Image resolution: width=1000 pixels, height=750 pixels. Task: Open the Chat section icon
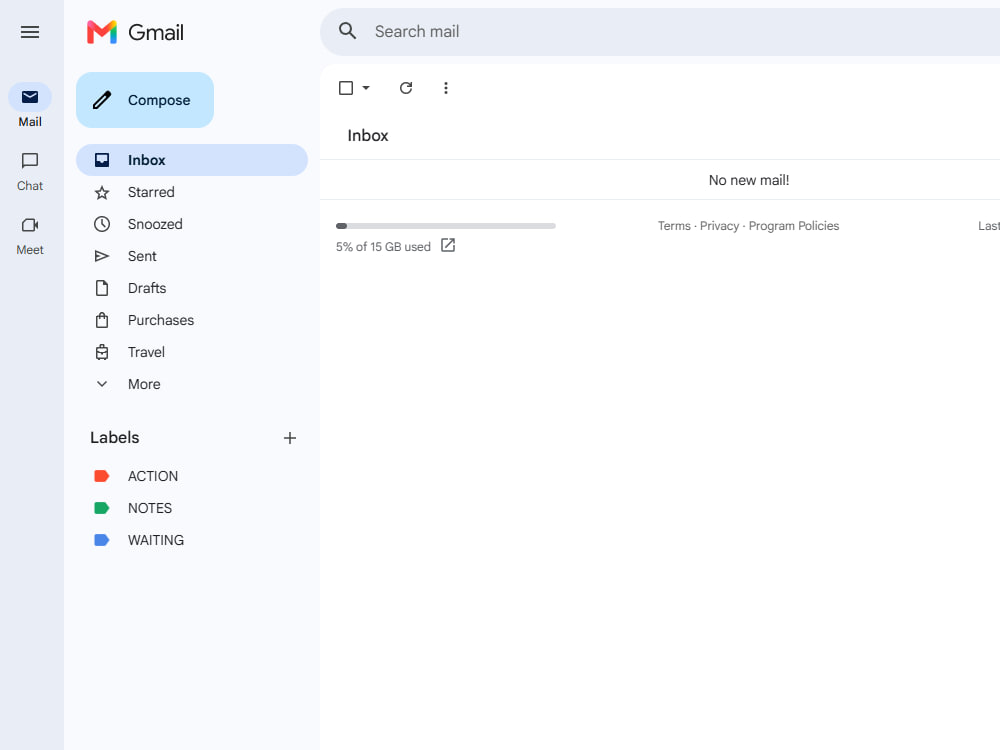point(30,161)
